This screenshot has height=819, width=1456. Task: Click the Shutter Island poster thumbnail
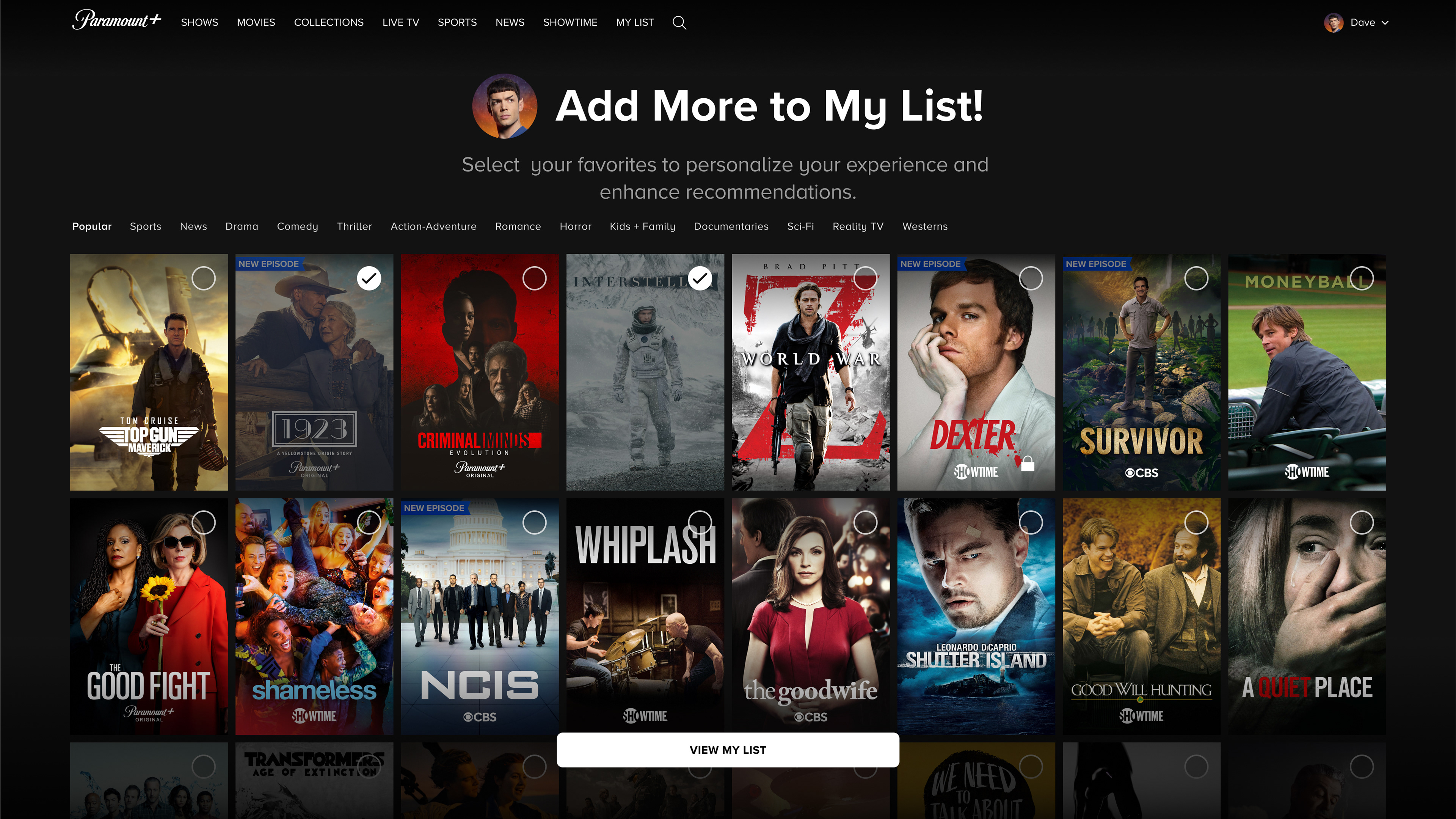coord(976,616)
